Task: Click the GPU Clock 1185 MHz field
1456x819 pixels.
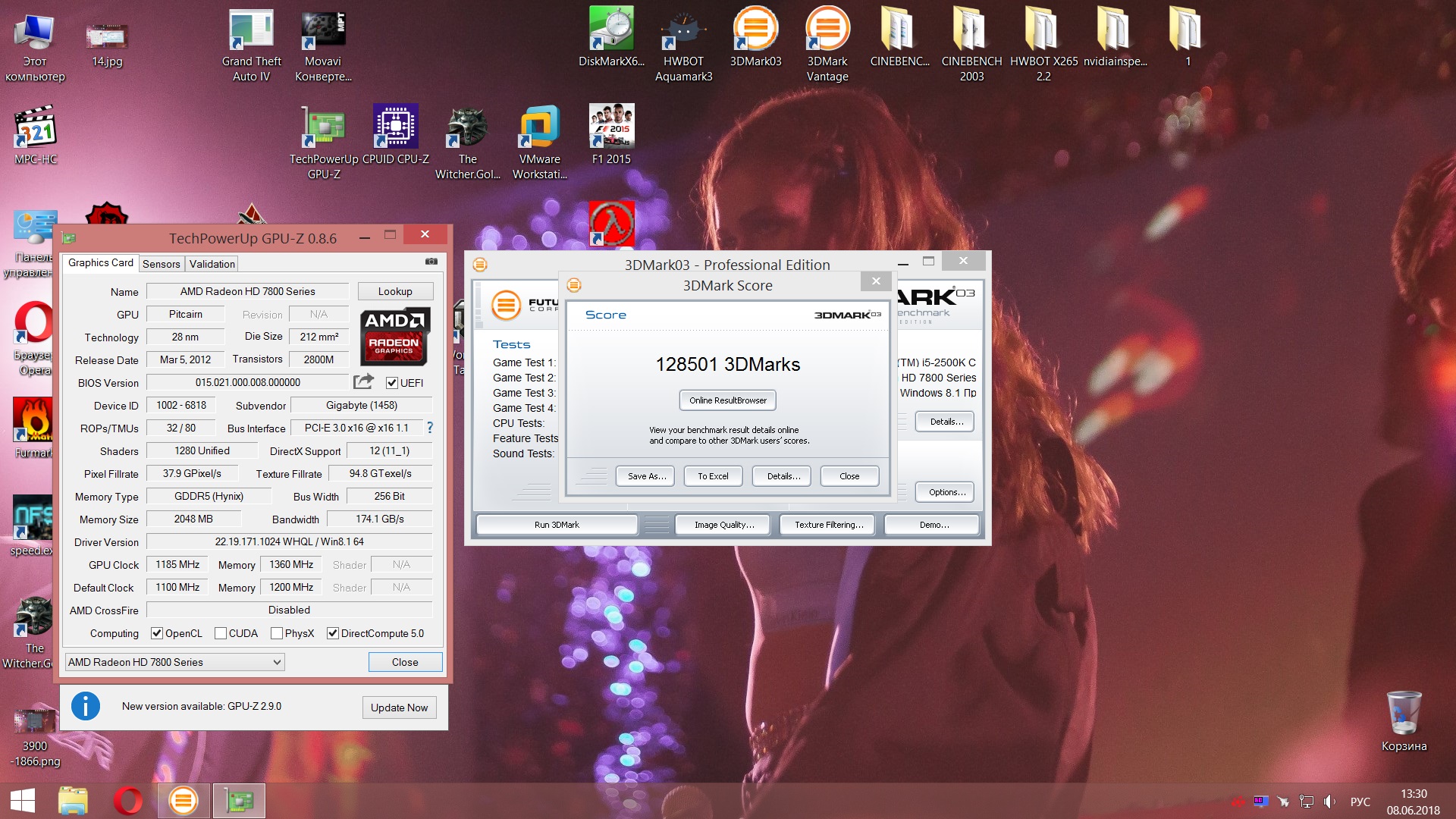Action: point(177,564)
